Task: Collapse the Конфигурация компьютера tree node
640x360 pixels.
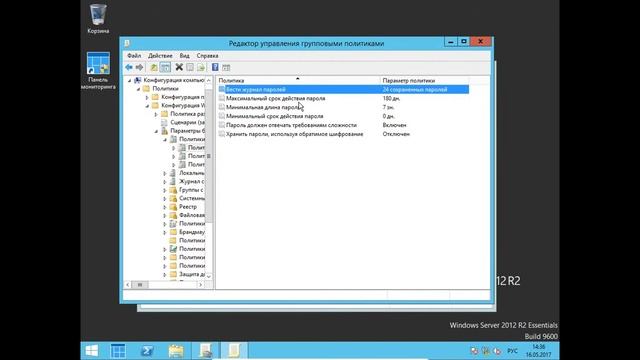Action: tap(130, 81)
